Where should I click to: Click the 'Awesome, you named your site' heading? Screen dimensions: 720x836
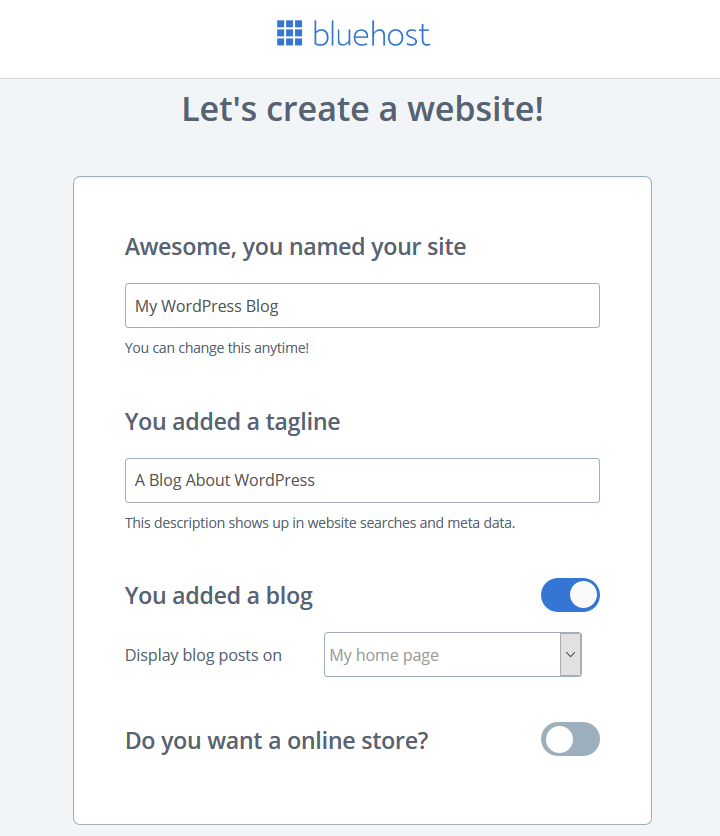pos(295,247)
